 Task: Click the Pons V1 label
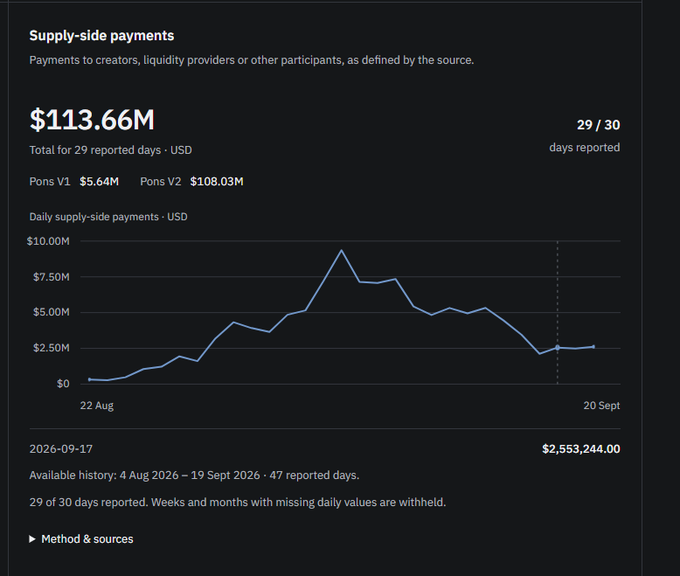click(49, 181)
